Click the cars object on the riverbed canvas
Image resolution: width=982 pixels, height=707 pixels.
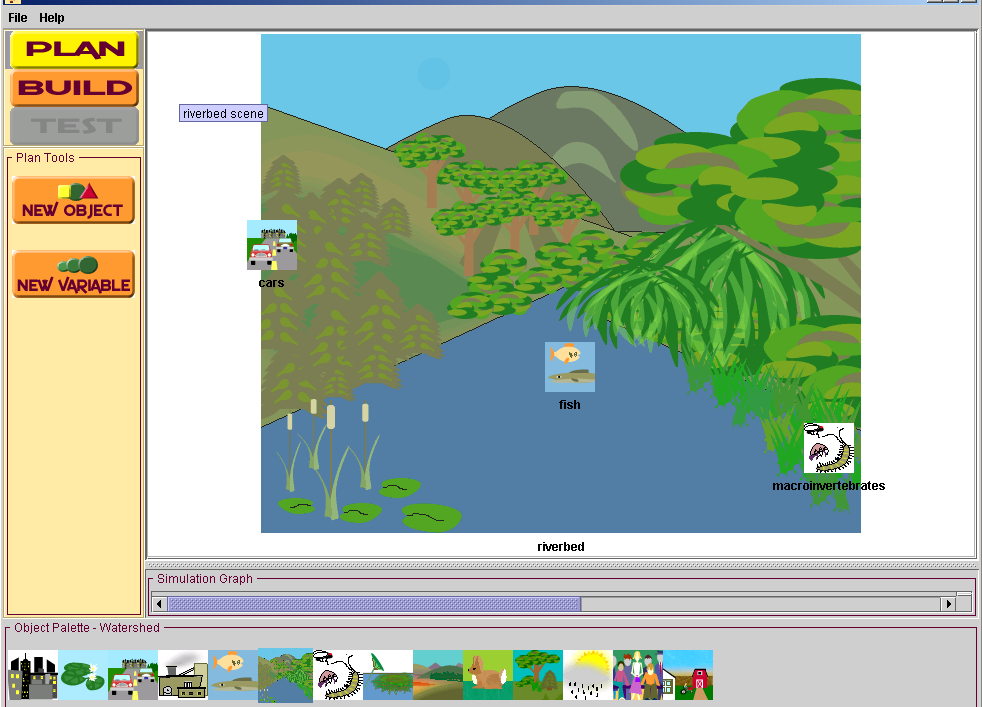click(272, 245)
